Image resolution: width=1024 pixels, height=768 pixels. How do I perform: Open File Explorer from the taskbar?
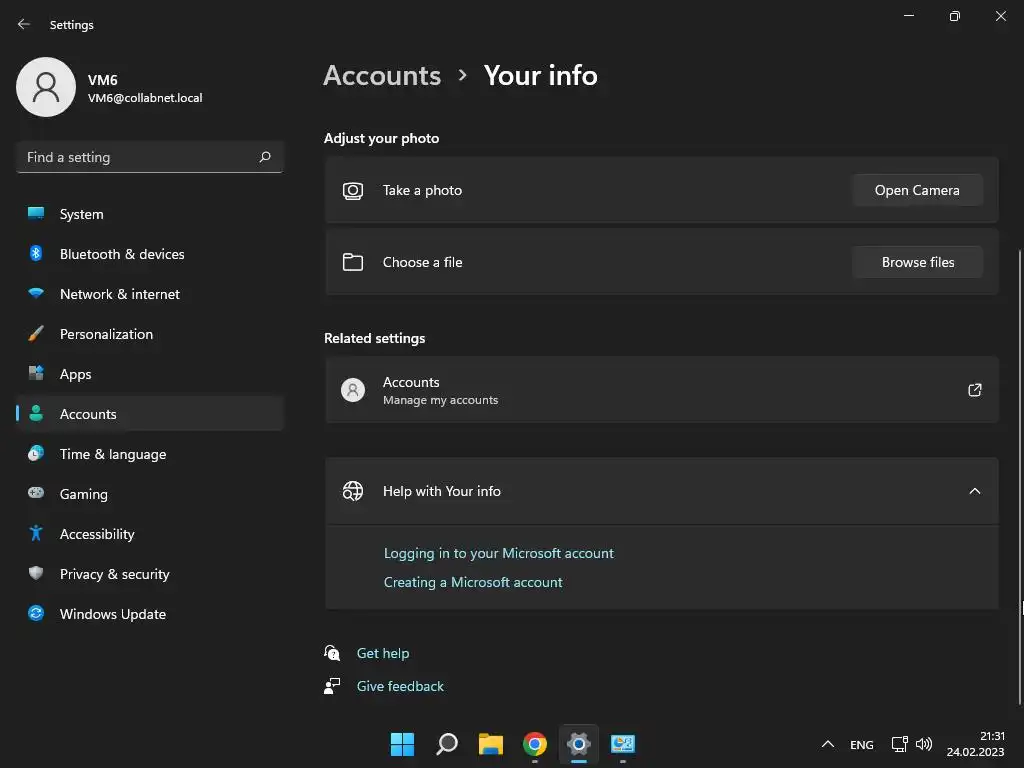click(x=490, y=744)
